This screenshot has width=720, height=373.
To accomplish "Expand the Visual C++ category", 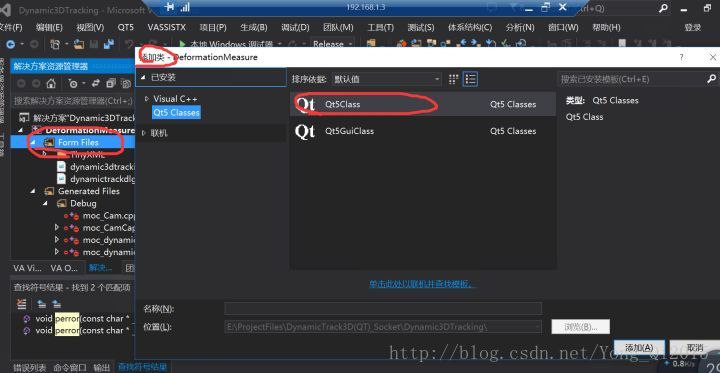I will [147, 99].
